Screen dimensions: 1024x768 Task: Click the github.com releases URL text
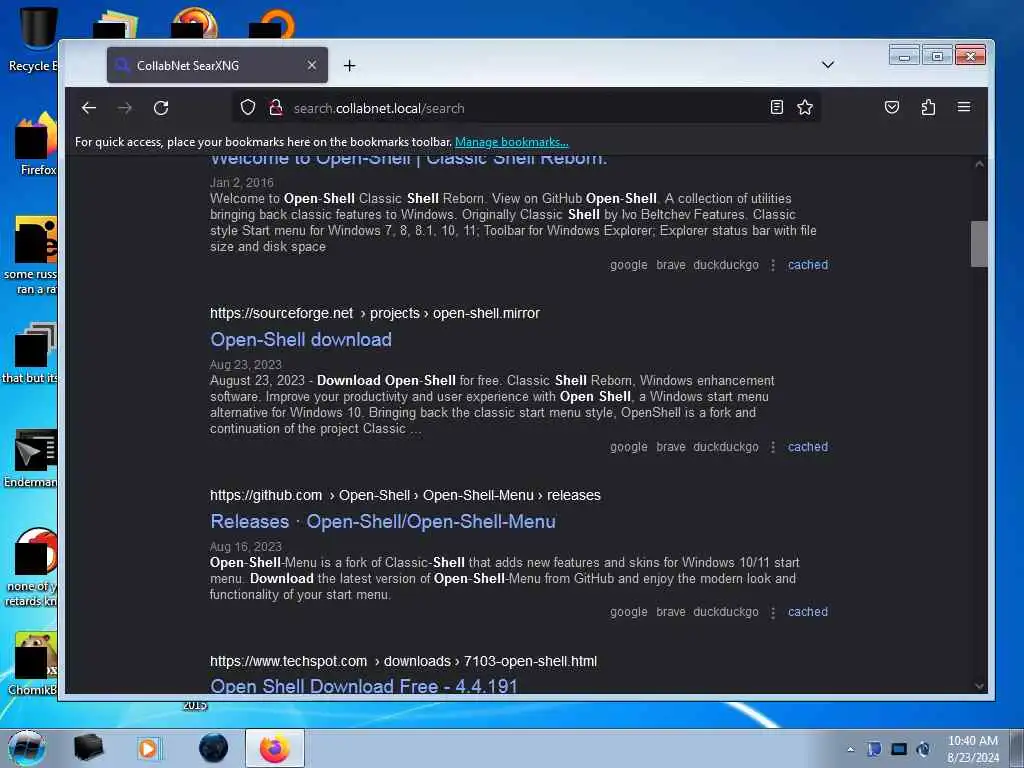(405, 496)
